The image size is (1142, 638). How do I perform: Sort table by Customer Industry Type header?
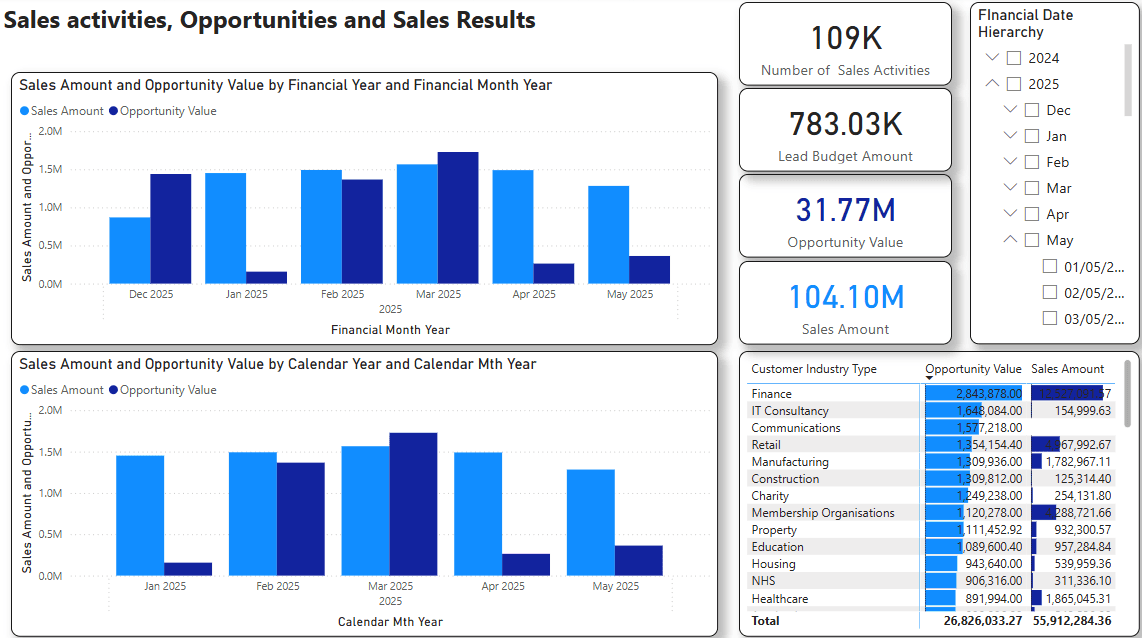coord(813,369)
